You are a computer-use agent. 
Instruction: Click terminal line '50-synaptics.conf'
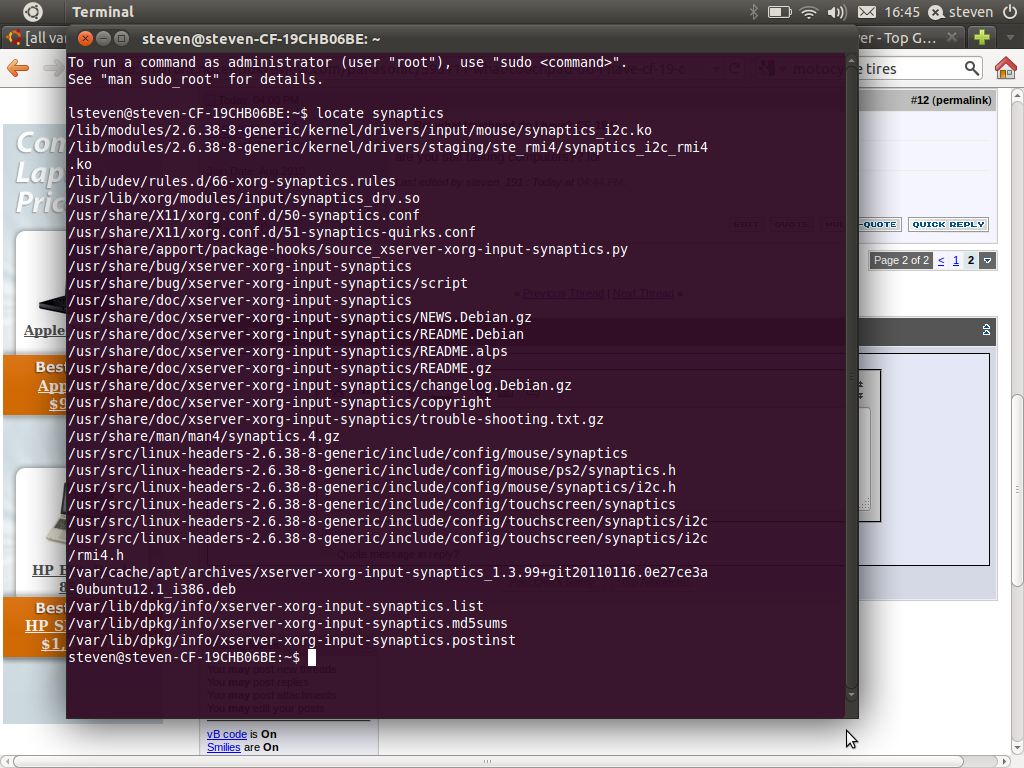[244, 215]
